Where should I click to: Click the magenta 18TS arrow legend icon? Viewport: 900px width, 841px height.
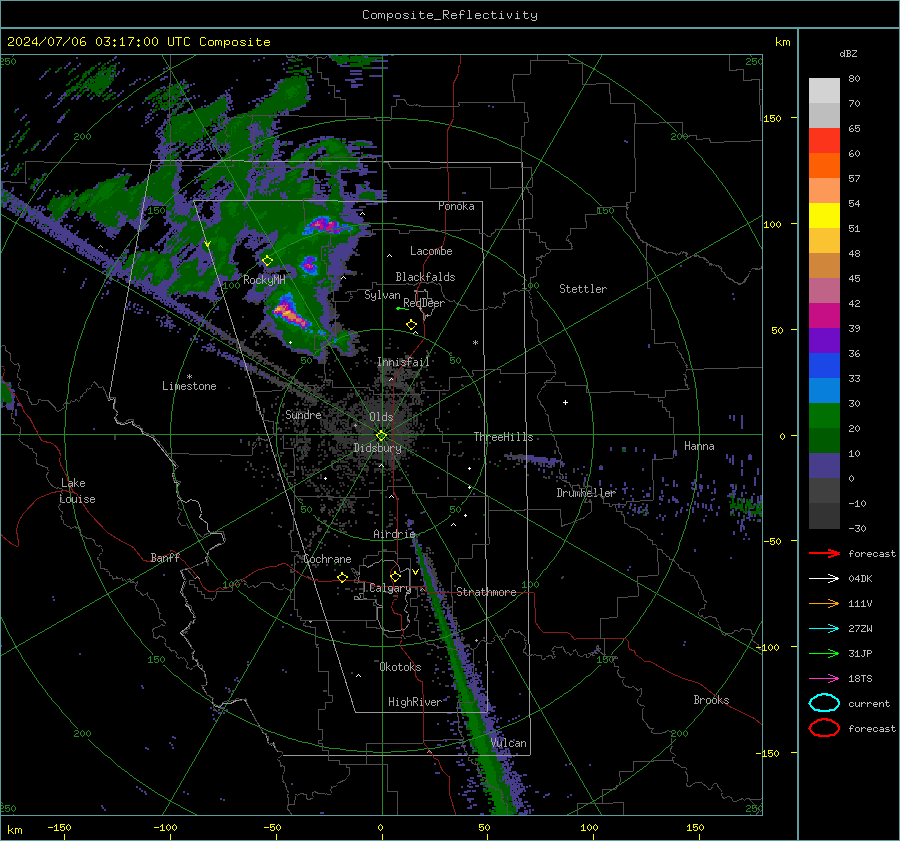(824, 679)
